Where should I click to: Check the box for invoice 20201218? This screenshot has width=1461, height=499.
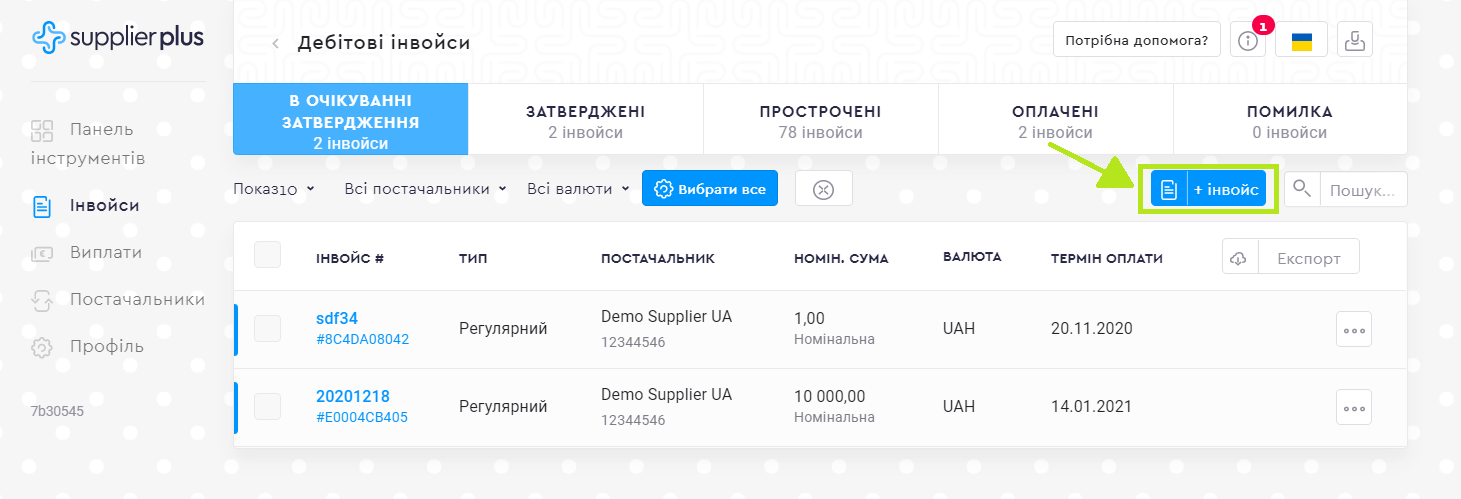coord(267,406)
